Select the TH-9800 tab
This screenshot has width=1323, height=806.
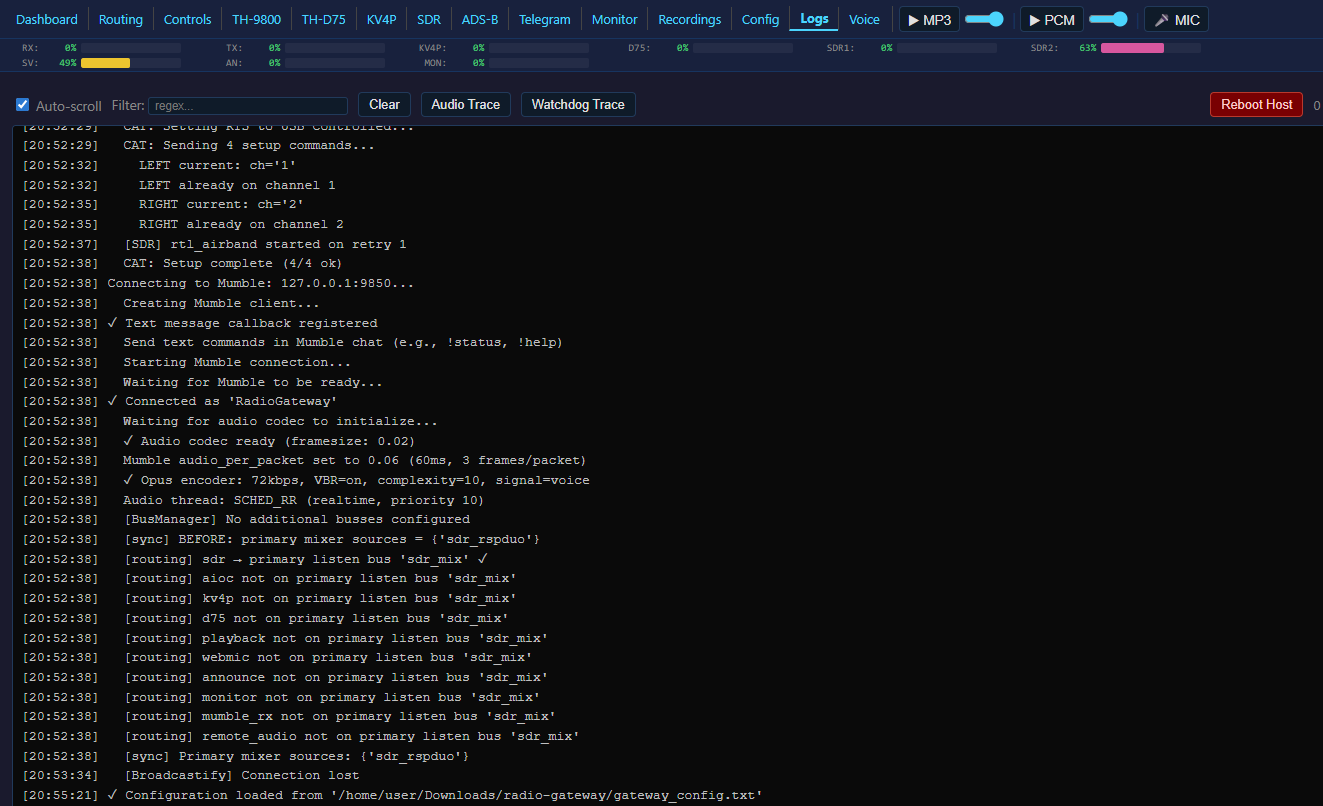coord(257,19)
